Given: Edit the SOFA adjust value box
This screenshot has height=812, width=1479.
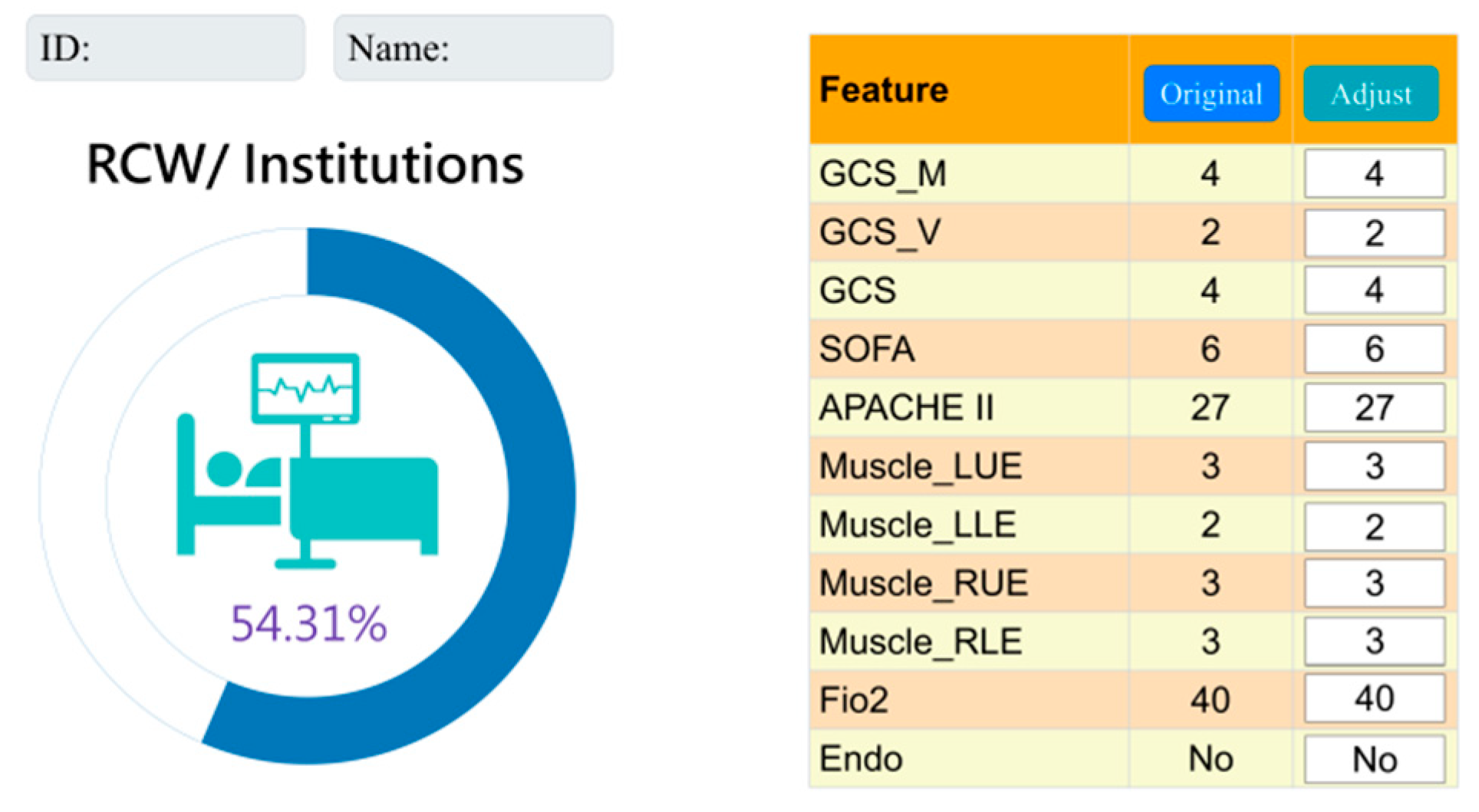Looking at the screenshot, I should click(x=1374, y=350).
